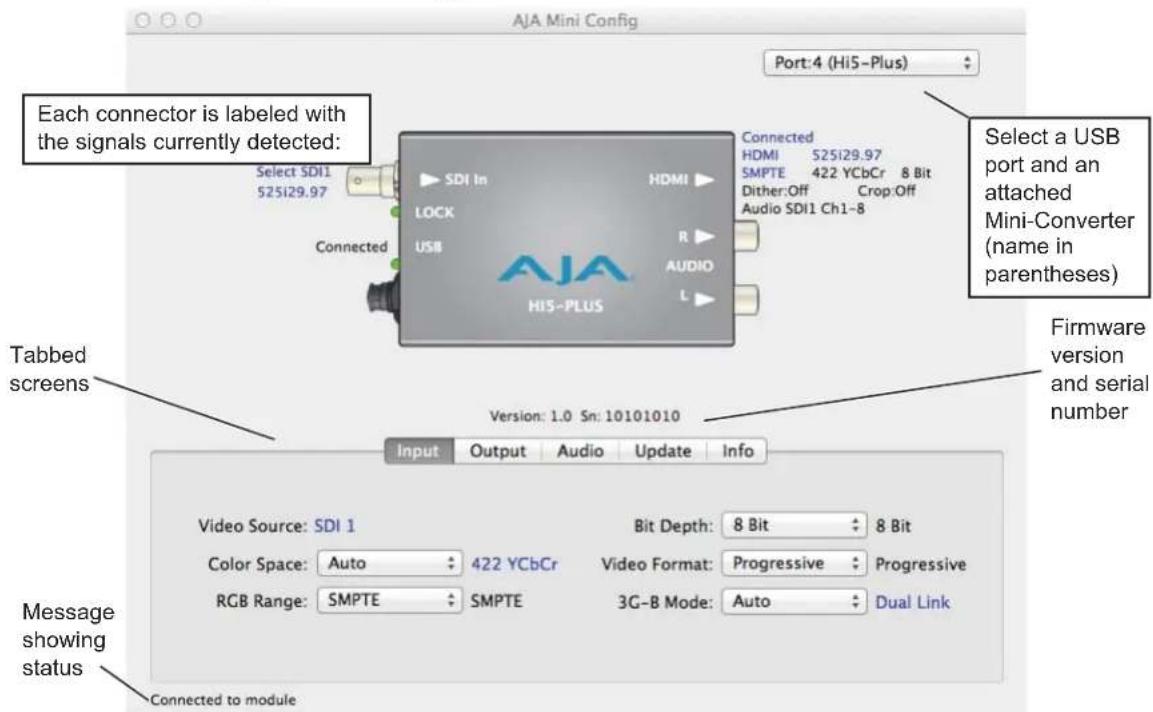Click the Dual Link status text
This screenshot has width=1153, height=712.
(913, 602)
